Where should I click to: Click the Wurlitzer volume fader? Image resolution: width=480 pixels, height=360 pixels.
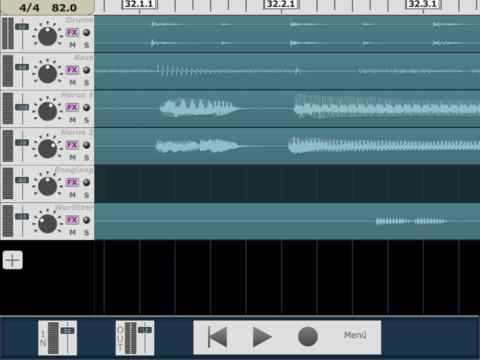22,217
